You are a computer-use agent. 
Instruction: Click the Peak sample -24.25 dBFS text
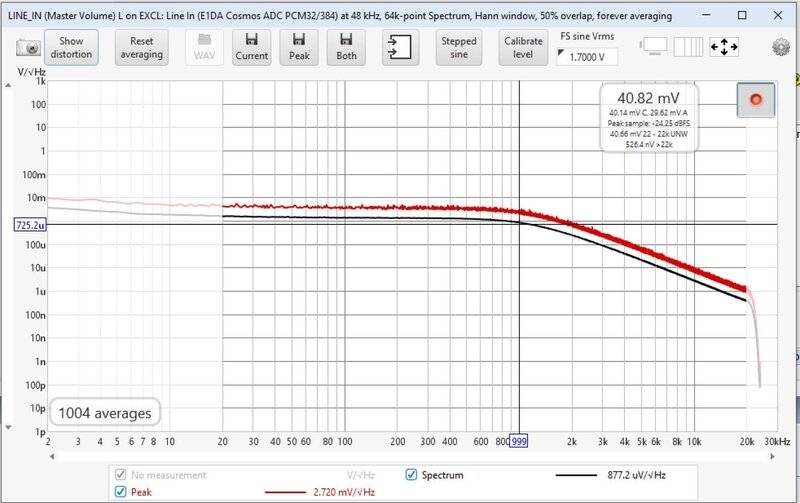tap(648, 123)
